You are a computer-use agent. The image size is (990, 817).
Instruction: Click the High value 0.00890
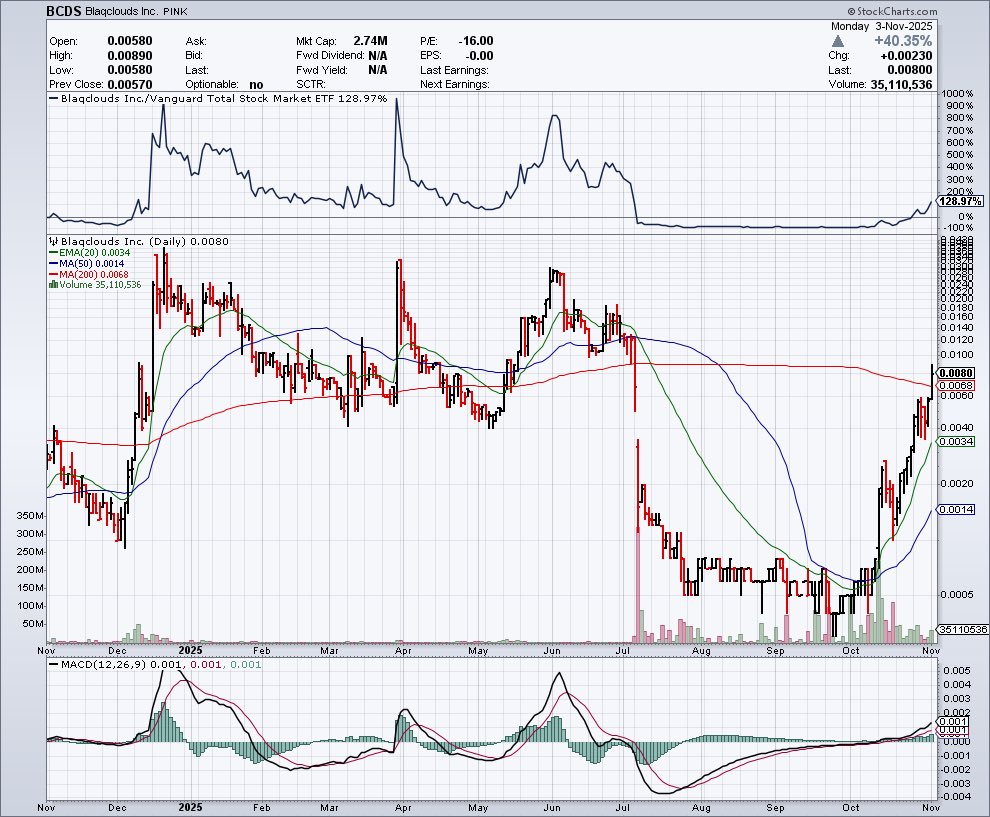pyautogui.click(x=130, y=56)
